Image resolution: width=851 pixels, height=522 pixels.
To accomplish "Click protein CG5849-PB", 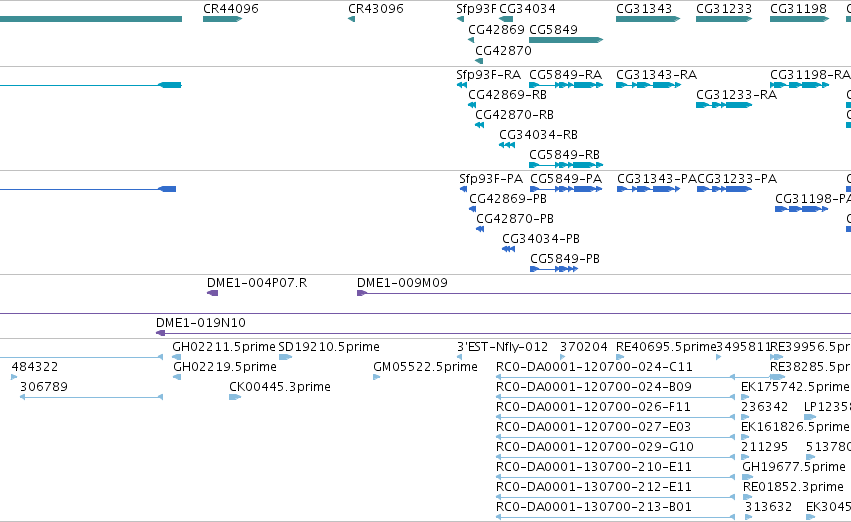I will point(565,259).
